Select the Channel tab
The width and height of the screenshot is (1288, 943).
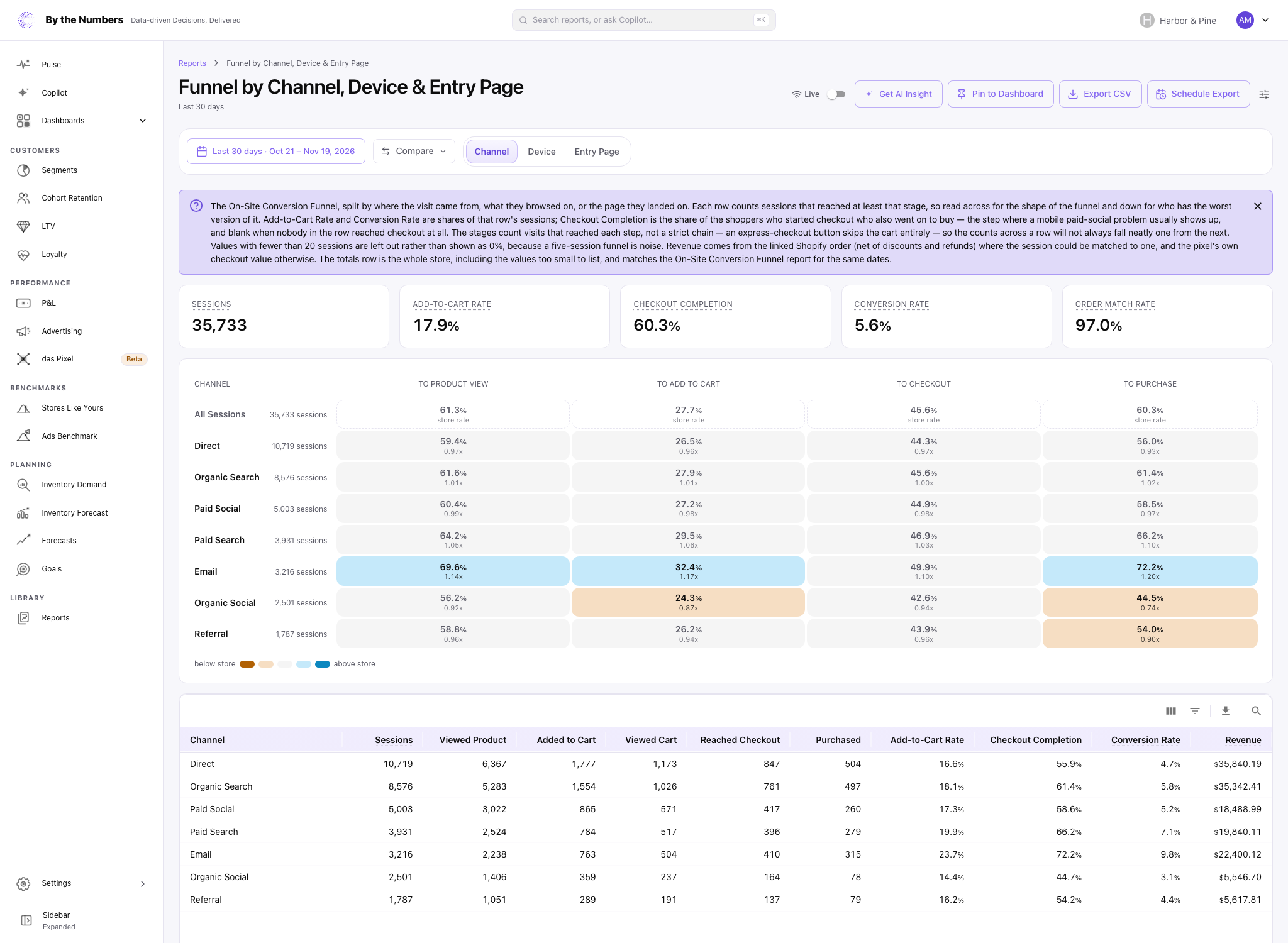click(492, 152)
